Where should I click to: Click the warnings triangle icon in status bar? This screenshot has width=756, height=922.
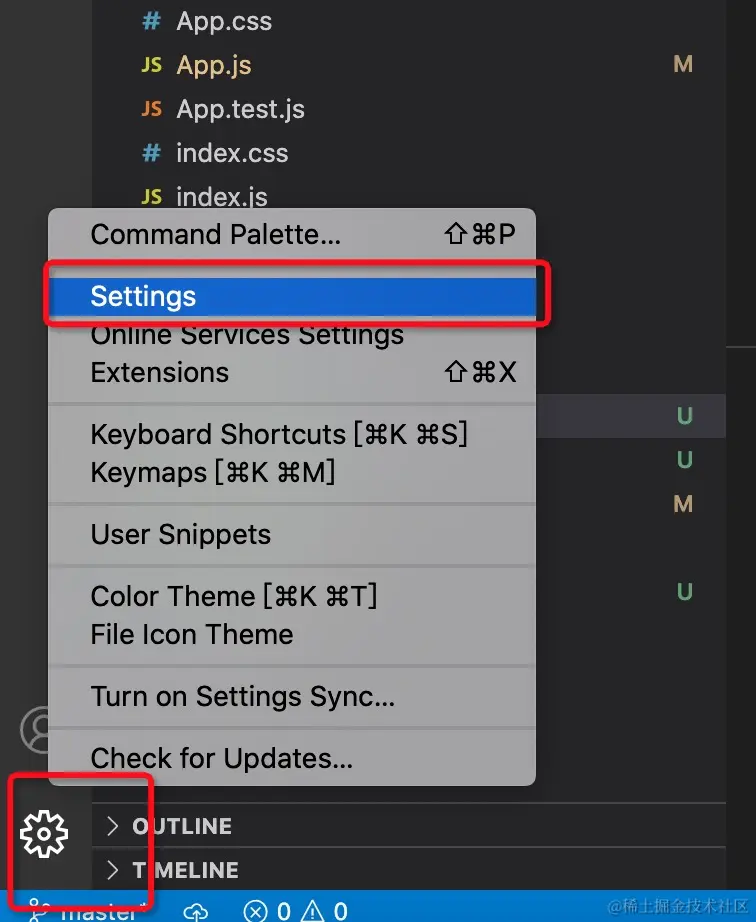[x=315, y=911]
